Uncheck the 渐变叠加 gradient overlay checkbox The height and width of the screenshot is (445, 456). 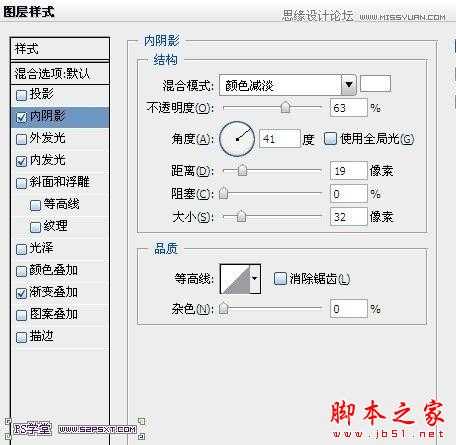[x=21, y=293]
